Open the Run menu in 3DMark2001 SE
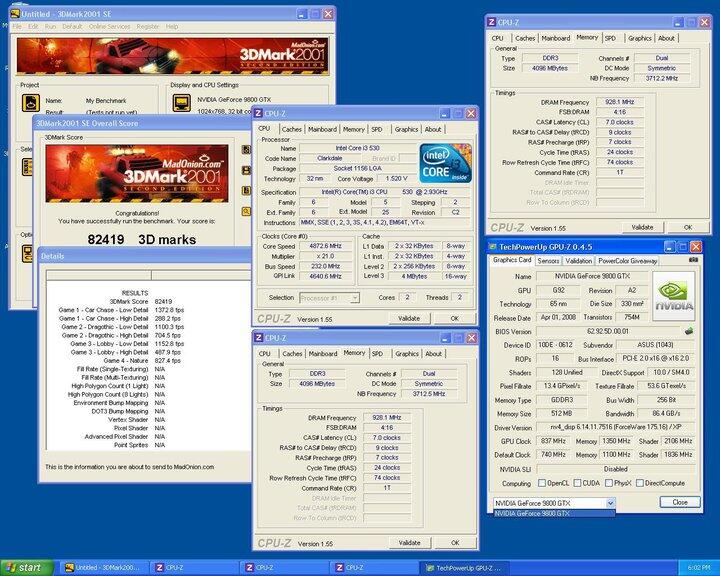The width and height of the screenshot is (720, 576). [50, 27]
